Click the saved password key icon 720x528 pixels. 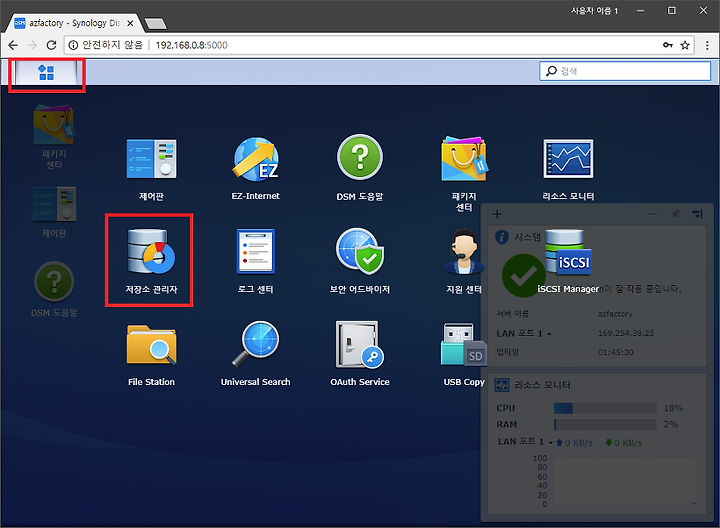point(668,45)
